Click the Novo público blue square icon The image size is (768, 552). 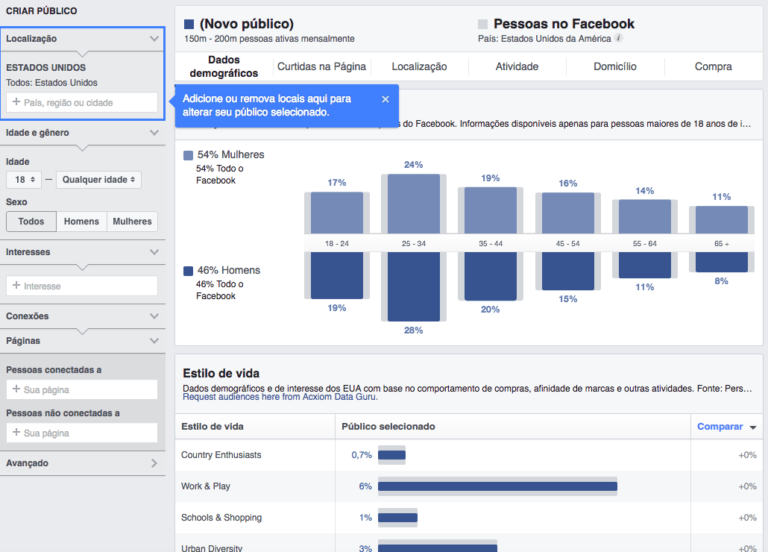click(x=189, y=24)
